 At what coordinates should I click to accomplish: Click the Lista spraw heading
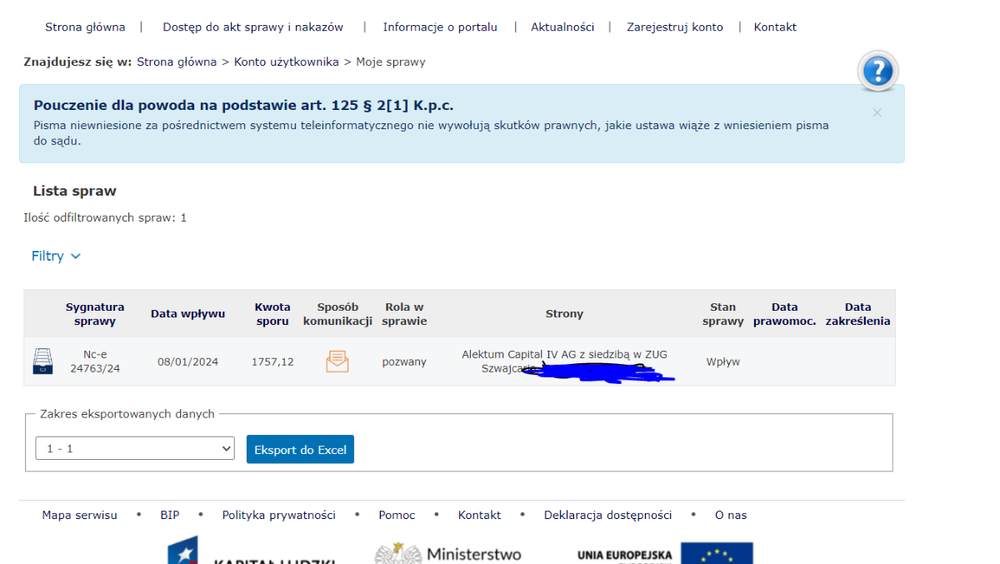[x=75, y=191]
